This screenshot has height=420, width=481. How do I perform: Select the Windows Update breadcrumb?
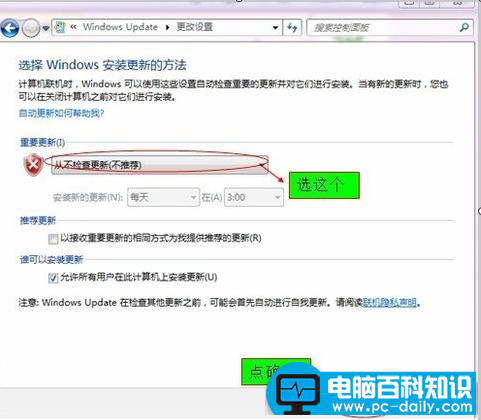(120, 27)
